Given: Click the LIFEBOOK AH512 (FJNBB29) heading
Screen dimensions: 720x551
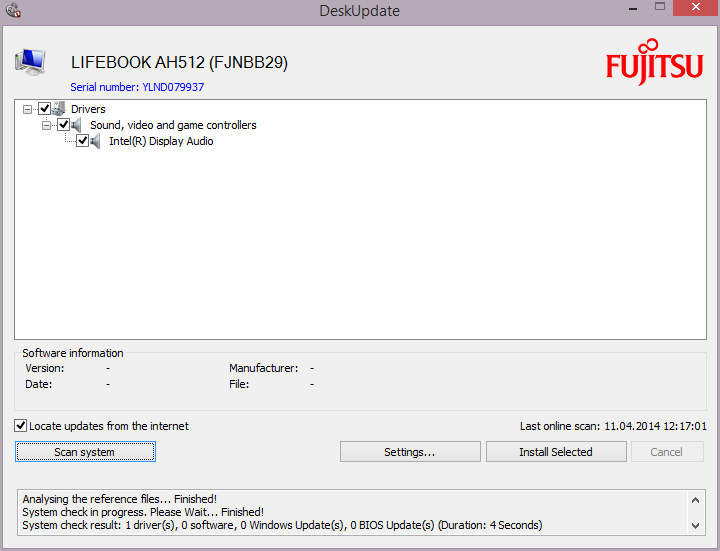Looking at the screenshot, I should pyautogui.click(x=179, y=62).
